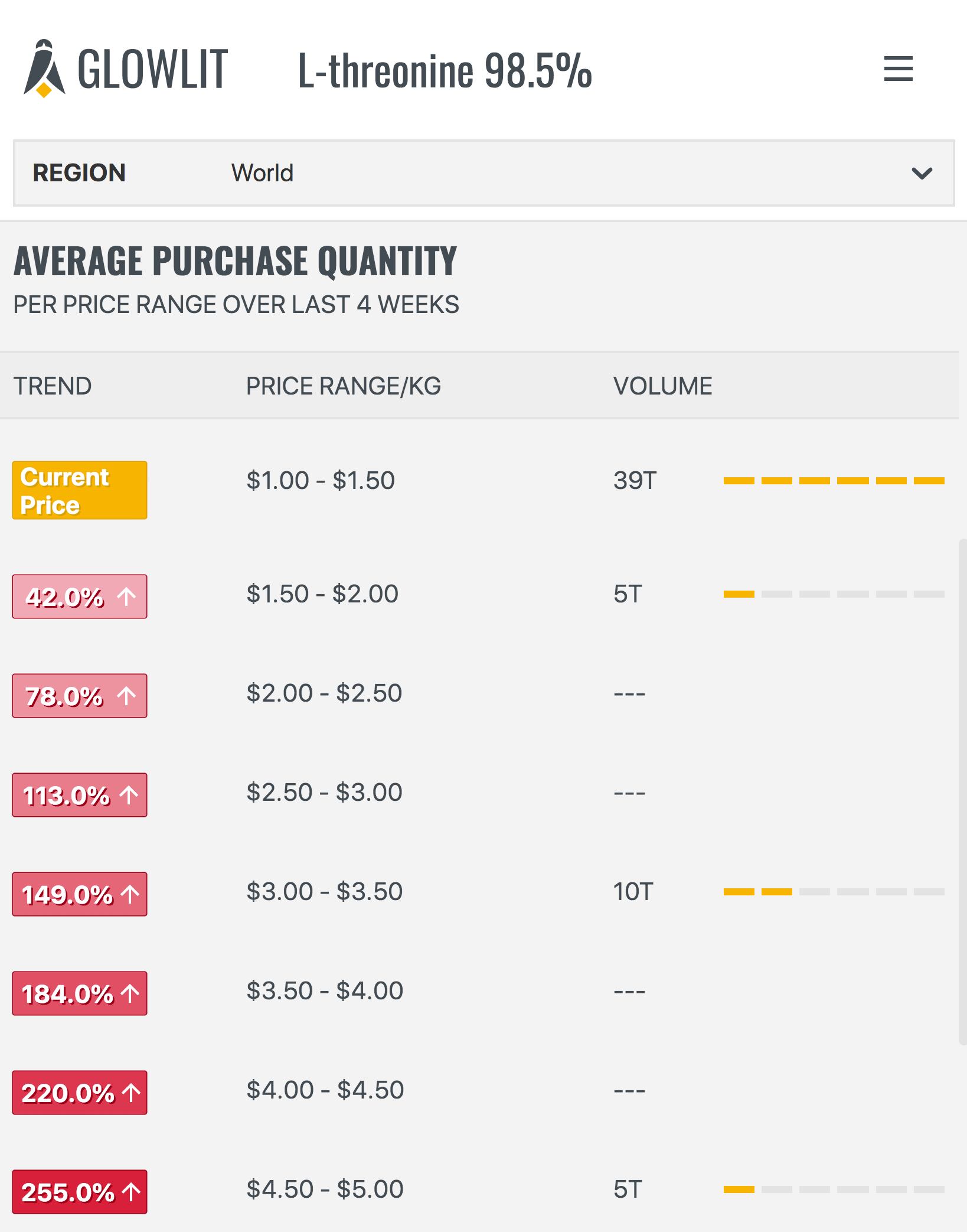The image size is (967, 1232).
Task: Click the VOLUME column header
Action: click(x=662, y=386)
